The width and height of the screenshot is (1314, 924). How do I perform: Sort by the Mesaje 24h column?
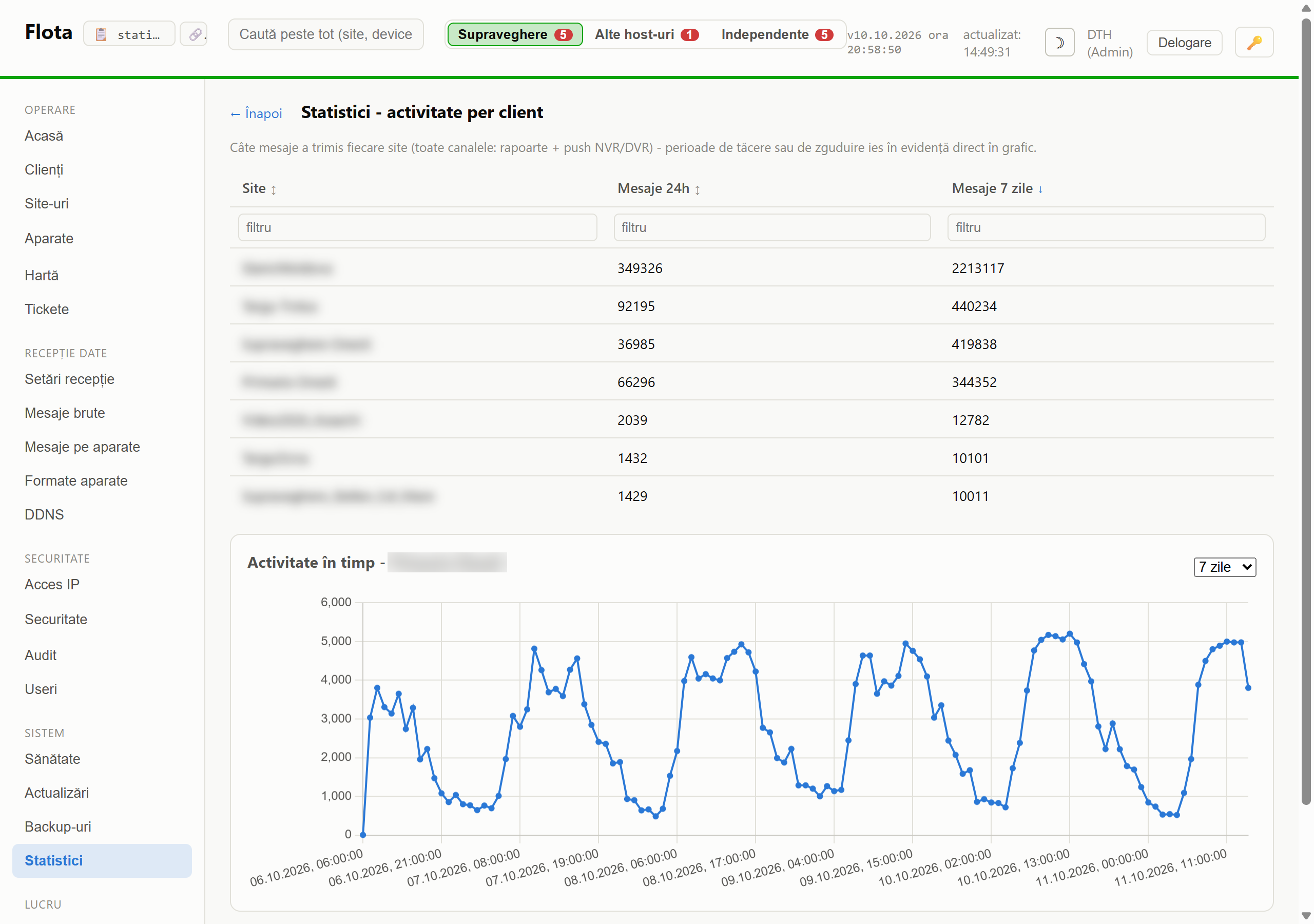click(659, 188)
